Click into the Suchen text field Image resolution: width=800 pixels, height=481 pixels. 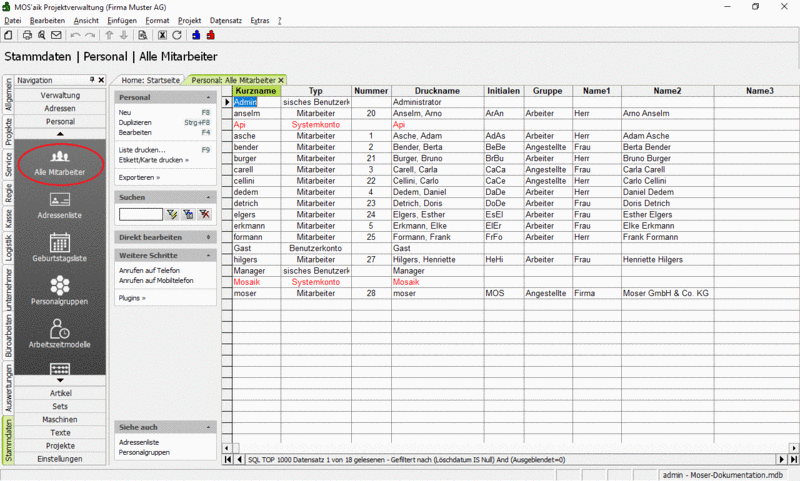[141, 214]
